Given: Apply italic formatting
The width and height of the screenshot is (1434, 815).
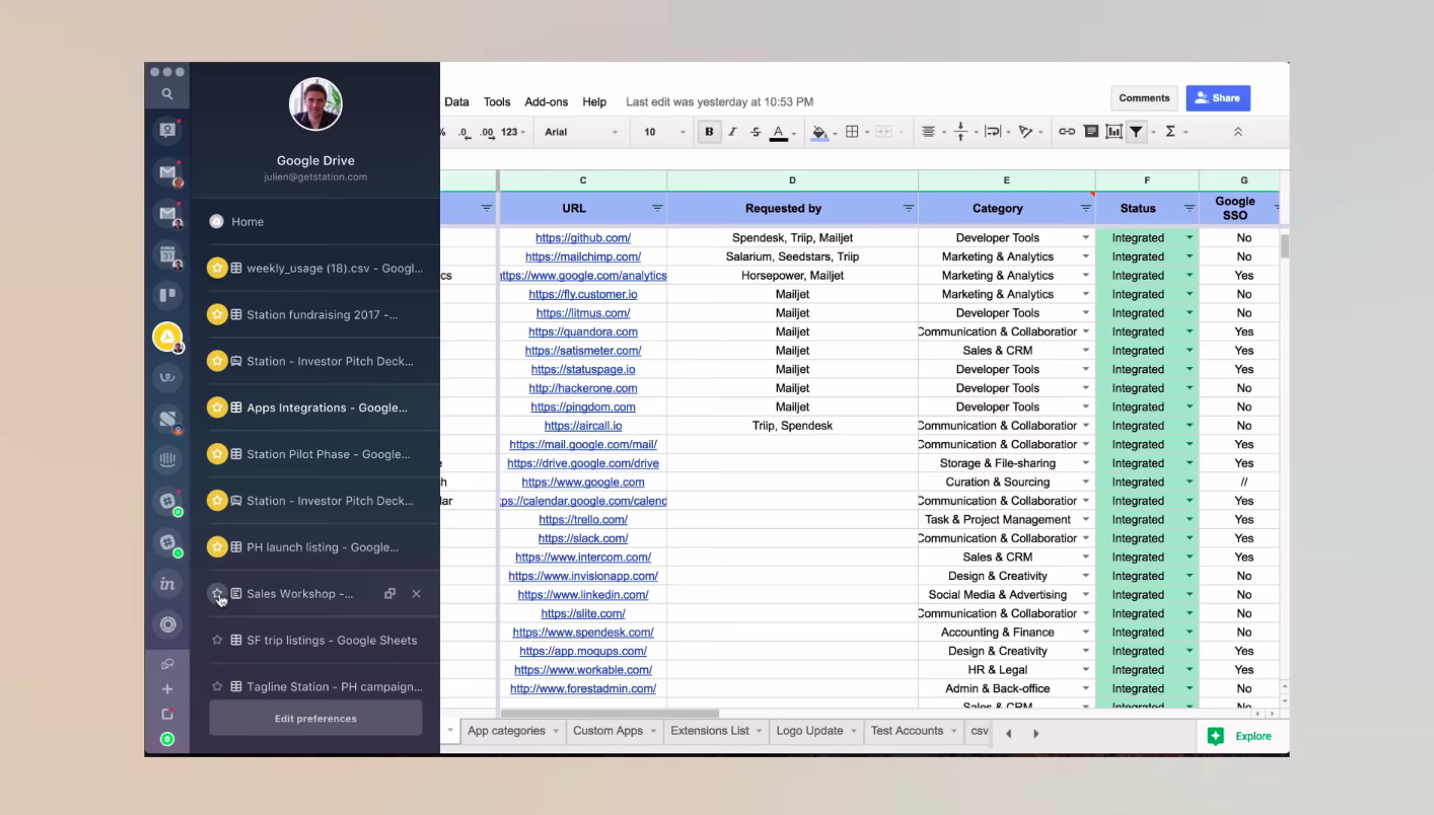Looking at the screenshot, I should (732, 132).
